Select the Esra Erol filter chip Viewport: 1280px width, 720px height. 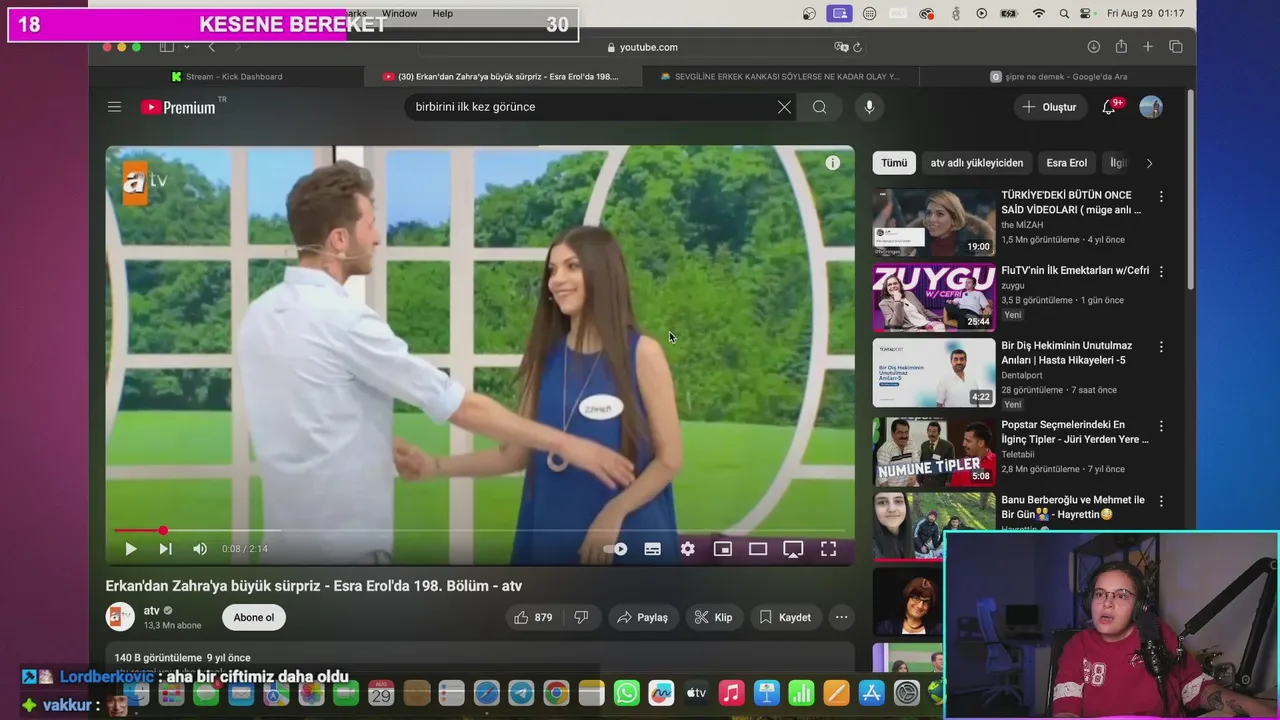(1066, 163)
